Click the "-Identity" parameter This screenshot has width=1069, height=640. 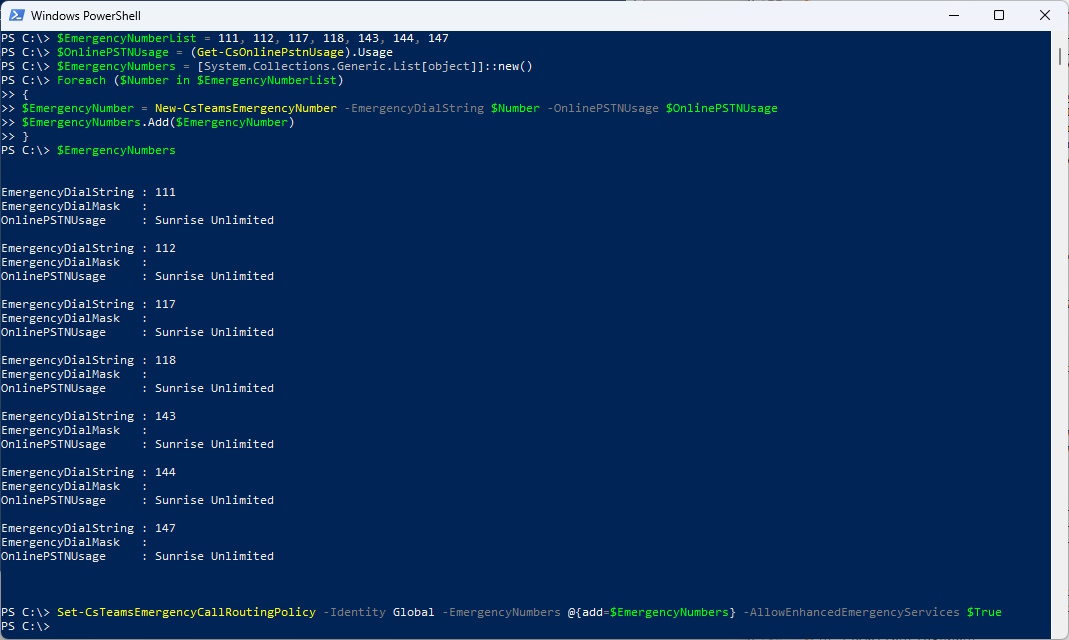tap(354, 612)
